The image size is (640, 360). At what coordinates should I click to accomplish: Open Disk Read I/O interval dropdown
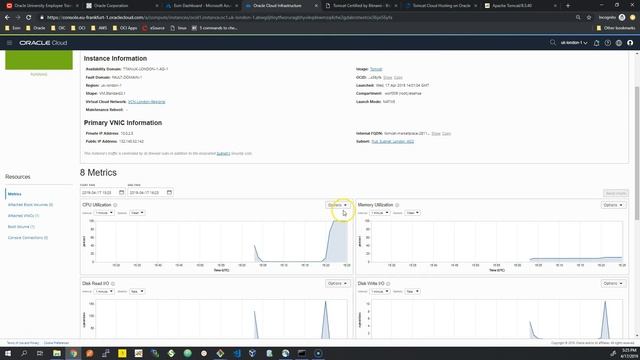pyautogui.click(x=104, y=291)
